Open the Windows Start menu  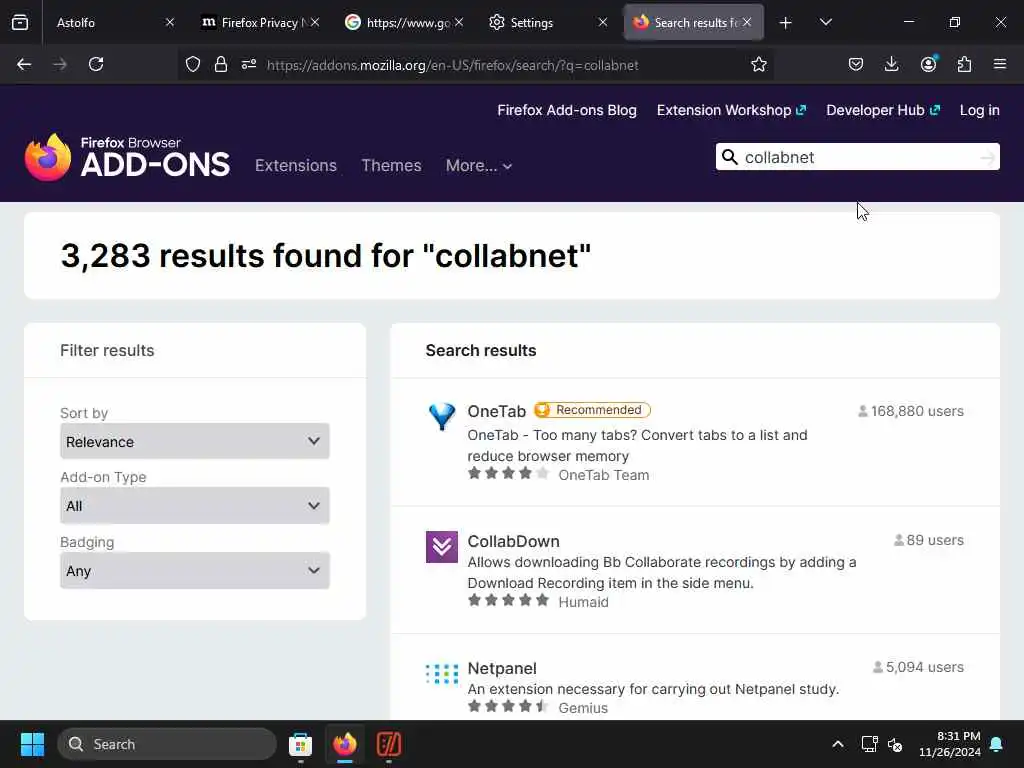click(x=32, y=744)
